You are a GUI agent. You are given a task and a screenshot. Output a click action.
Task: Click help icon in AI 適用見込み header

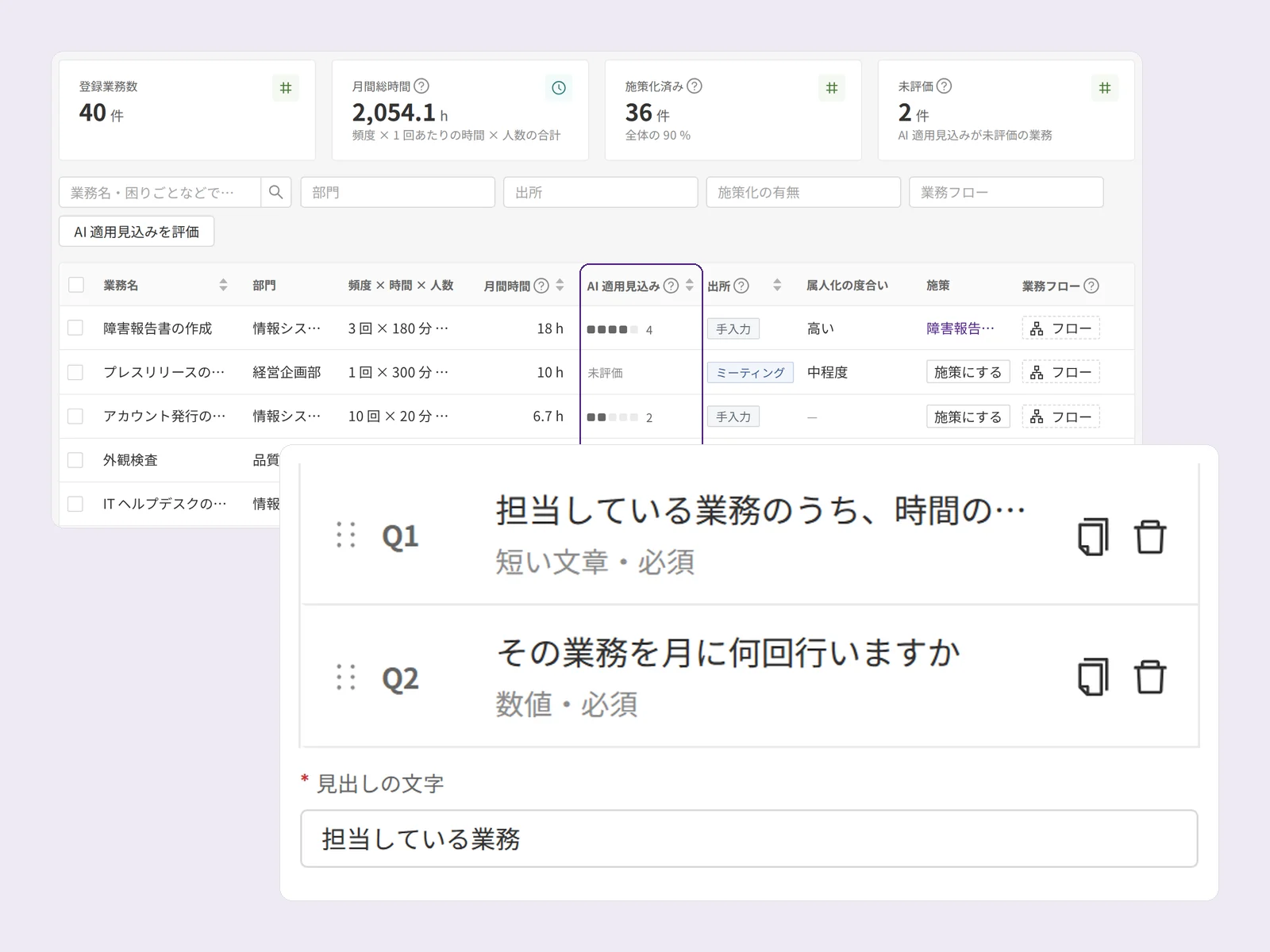[x=671, y=286]
